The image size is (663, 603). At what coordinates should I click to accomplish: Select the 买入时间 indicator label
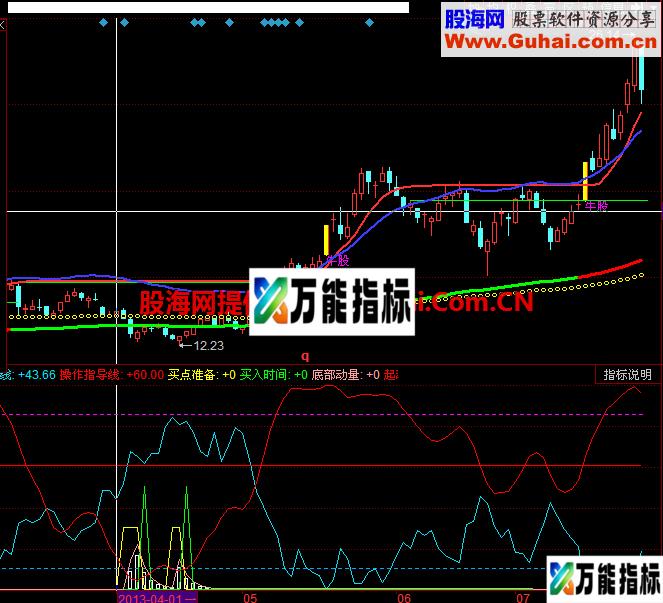(264, 375)
